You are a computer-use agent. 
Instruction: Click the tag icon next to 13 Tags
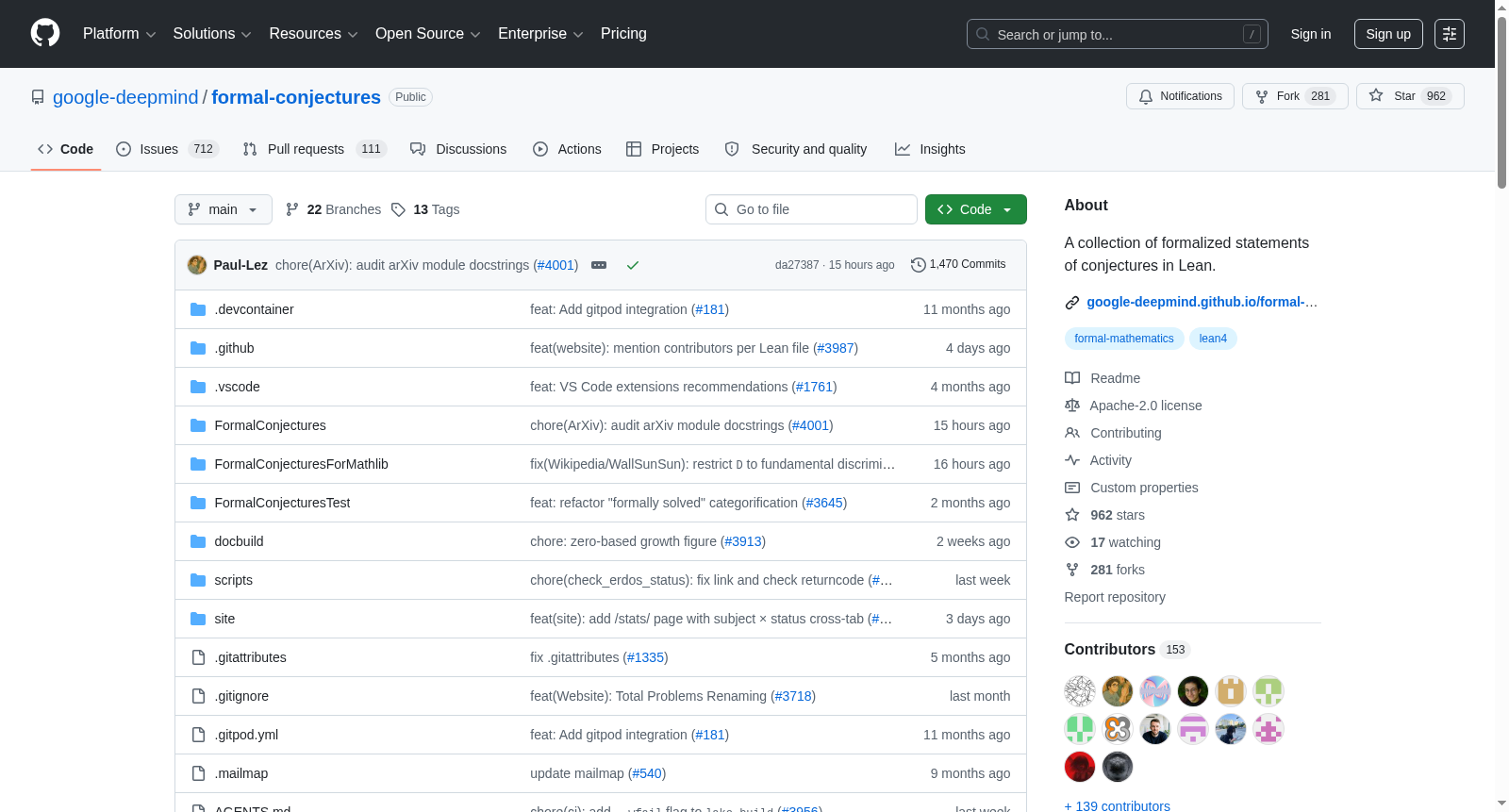click(398, 209)
